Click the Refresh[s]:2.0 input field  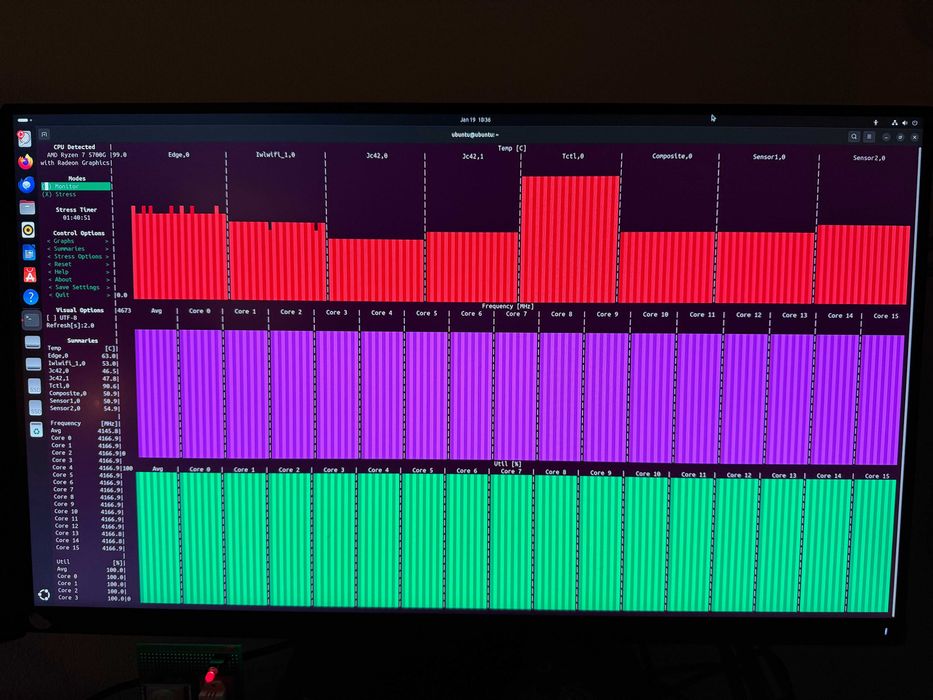(x=70, y=326)
